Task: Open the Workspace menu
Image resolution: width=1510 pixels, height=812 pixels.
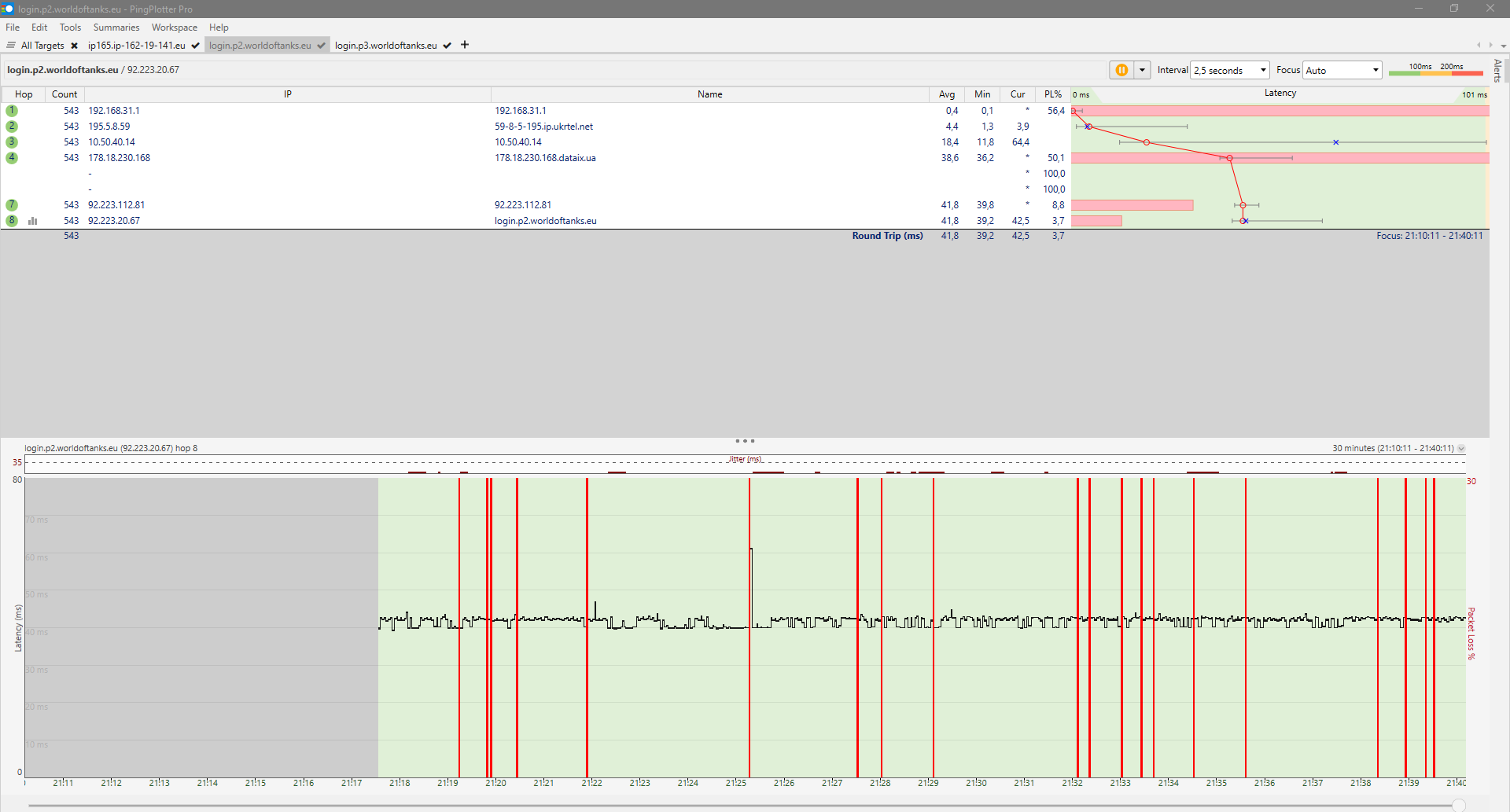Action: pos(174,28)
